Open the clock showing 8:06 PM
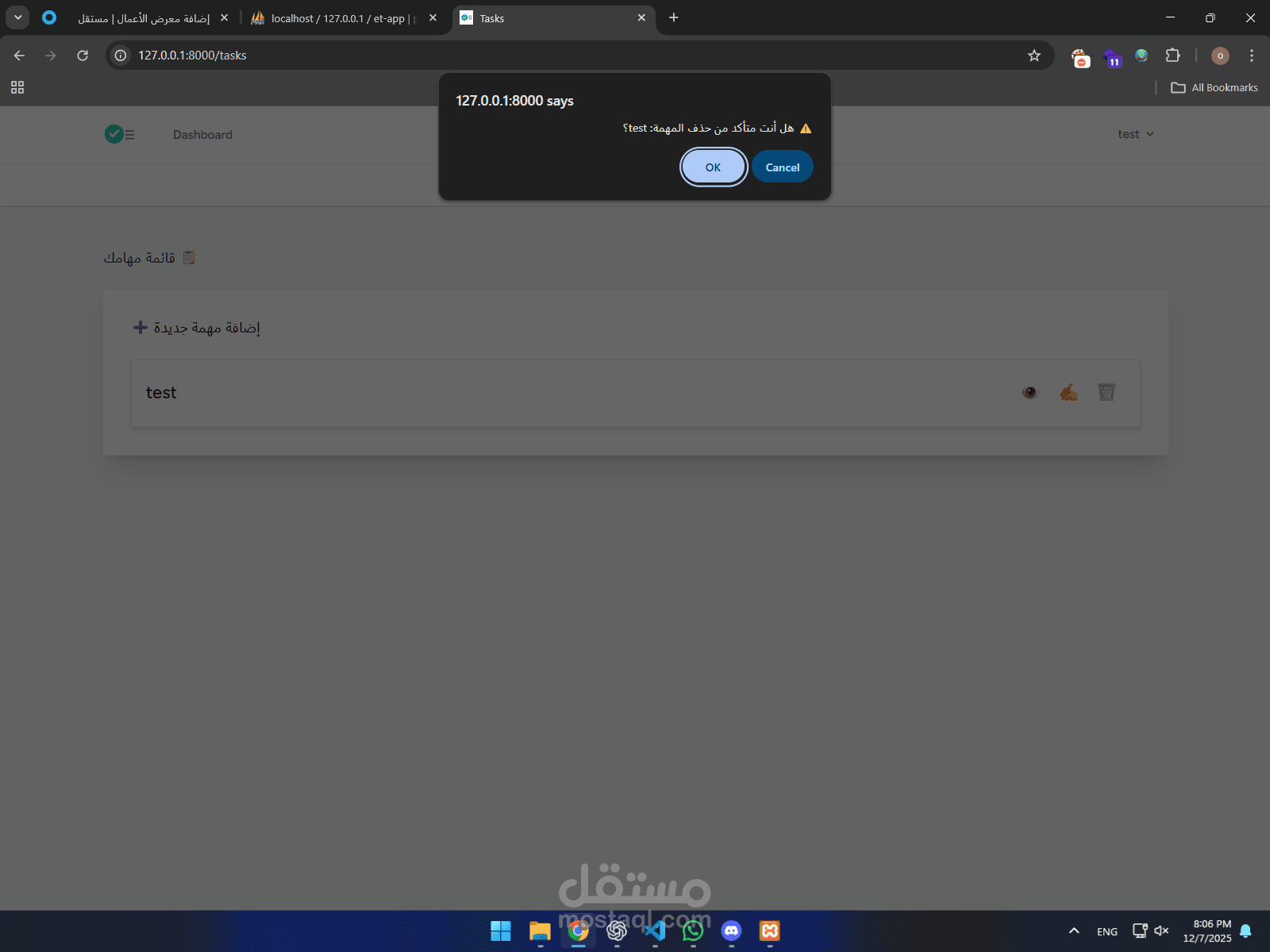 (x=1207, y=931)
